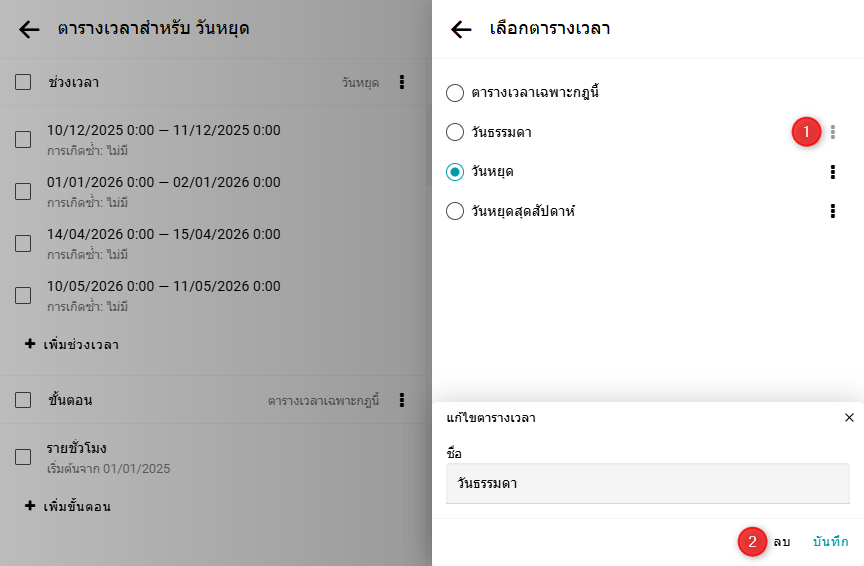Open three-dot menu in ช่วงเวลา header
The image size is (864, 566).
[402, 82]
